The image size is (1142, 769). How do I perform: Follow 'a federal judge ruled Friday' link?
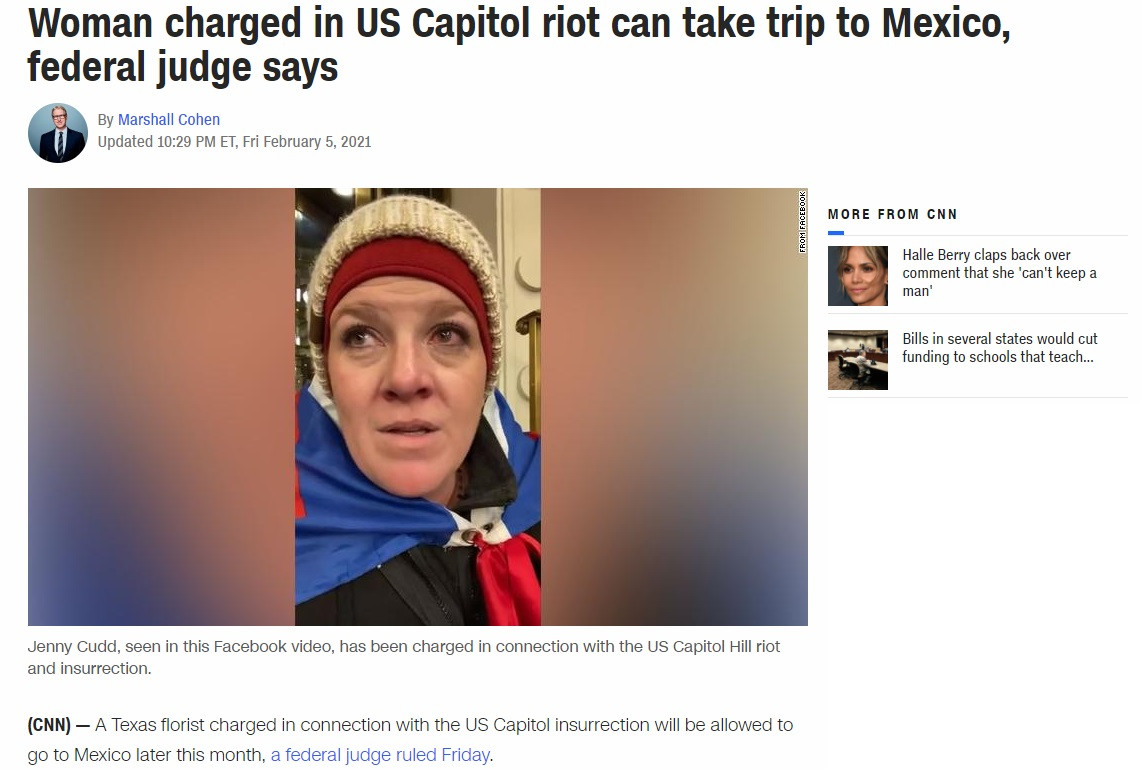(x=380, y=755)
